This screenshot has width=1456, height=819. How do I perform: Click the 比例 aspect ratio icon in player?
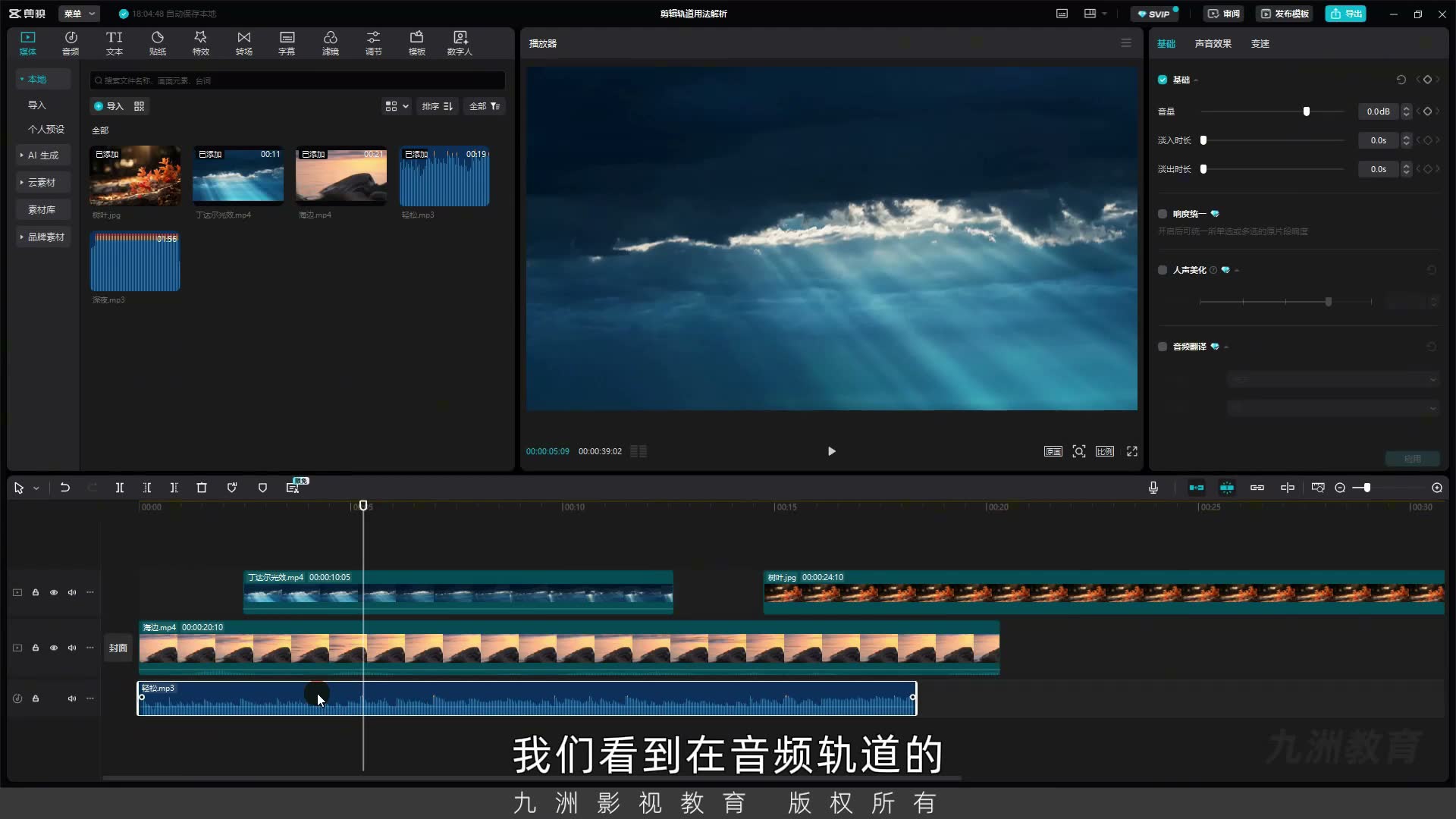click(1105, 451)
